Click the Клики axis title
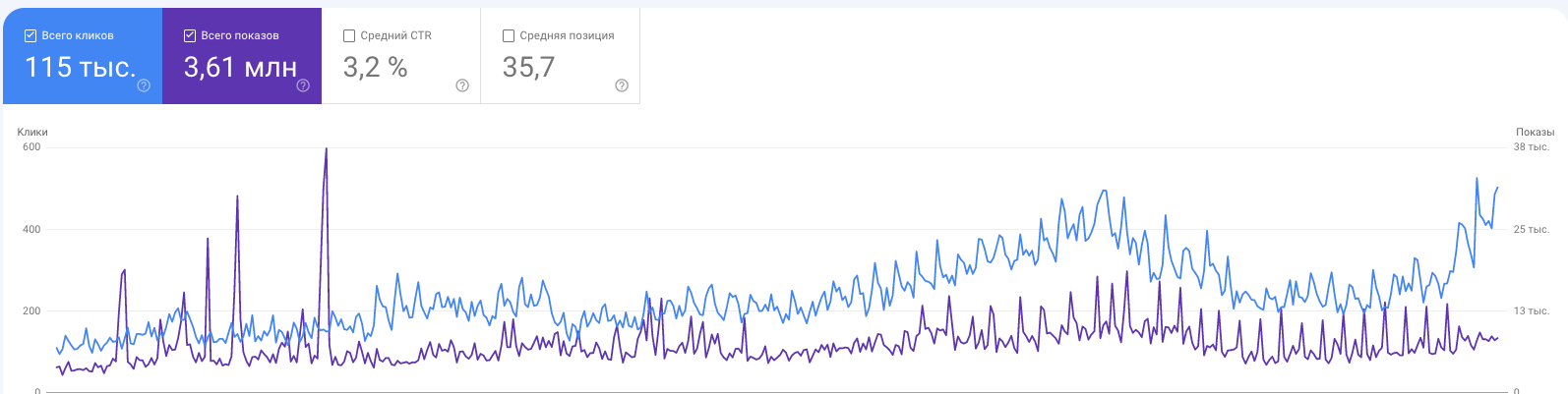This screenshot has height=394, width=1568. click(x=32, y=132)
